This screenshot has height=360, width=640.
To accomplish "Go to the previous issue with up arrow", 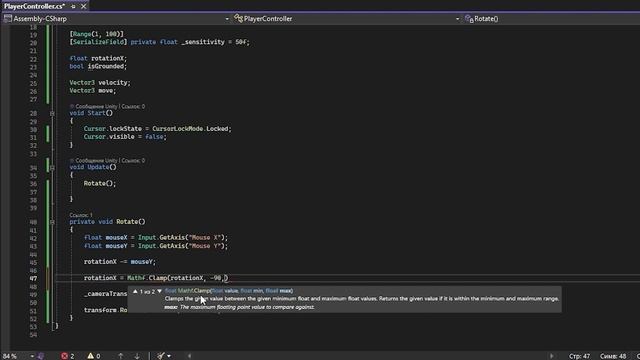I will point(120,356).
